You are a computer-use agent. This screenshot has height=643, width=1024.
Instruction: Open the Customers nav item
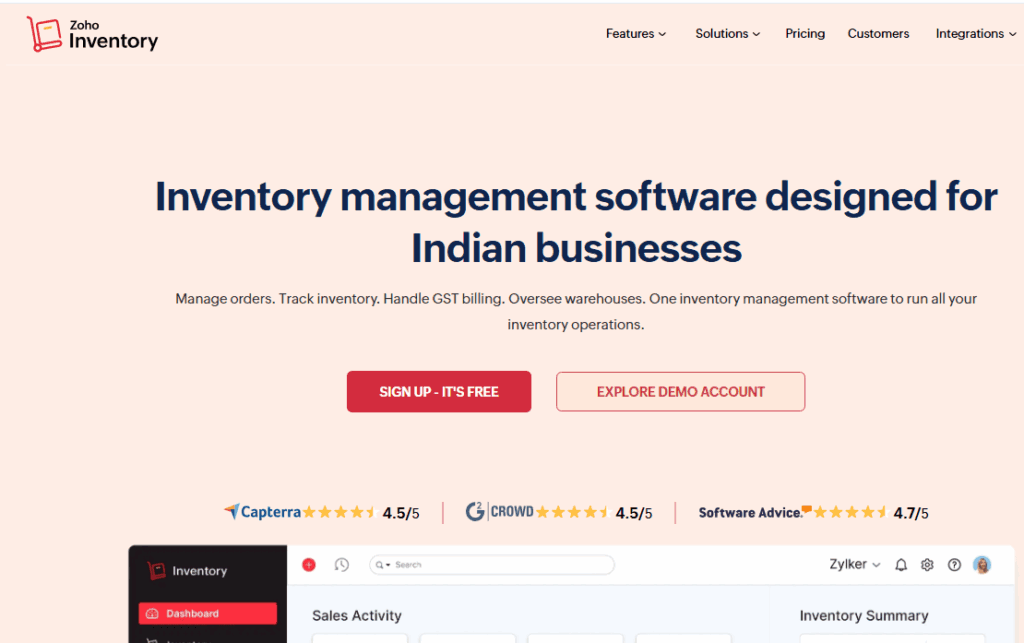(x=878, y=34)
